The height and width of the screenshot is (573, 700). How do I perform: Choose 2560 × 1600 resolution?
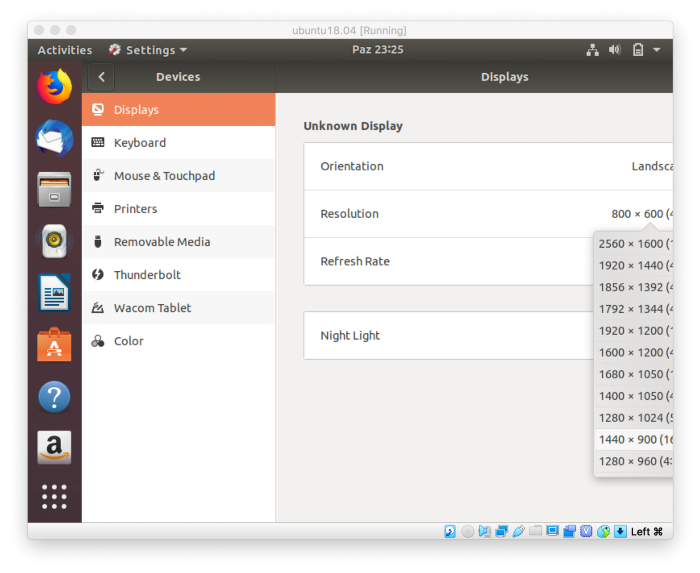coord(634,244)
